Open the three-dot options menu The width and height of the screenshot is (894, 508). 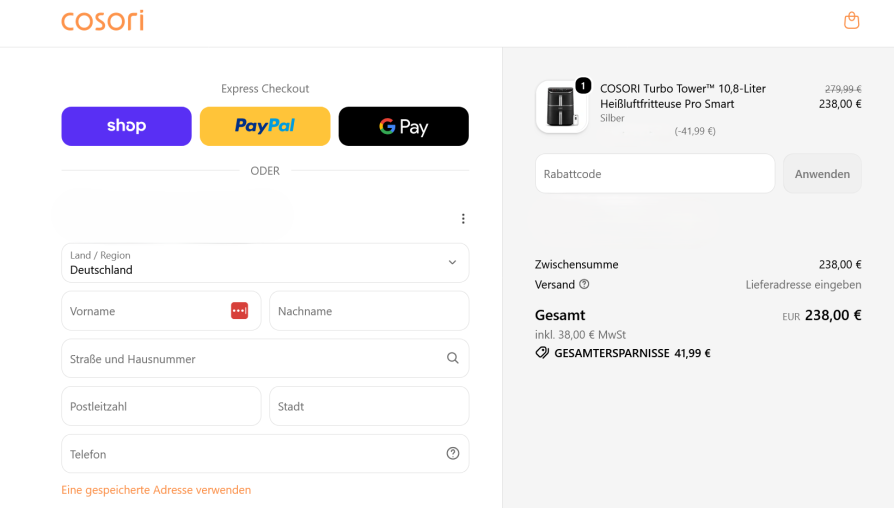463,219
